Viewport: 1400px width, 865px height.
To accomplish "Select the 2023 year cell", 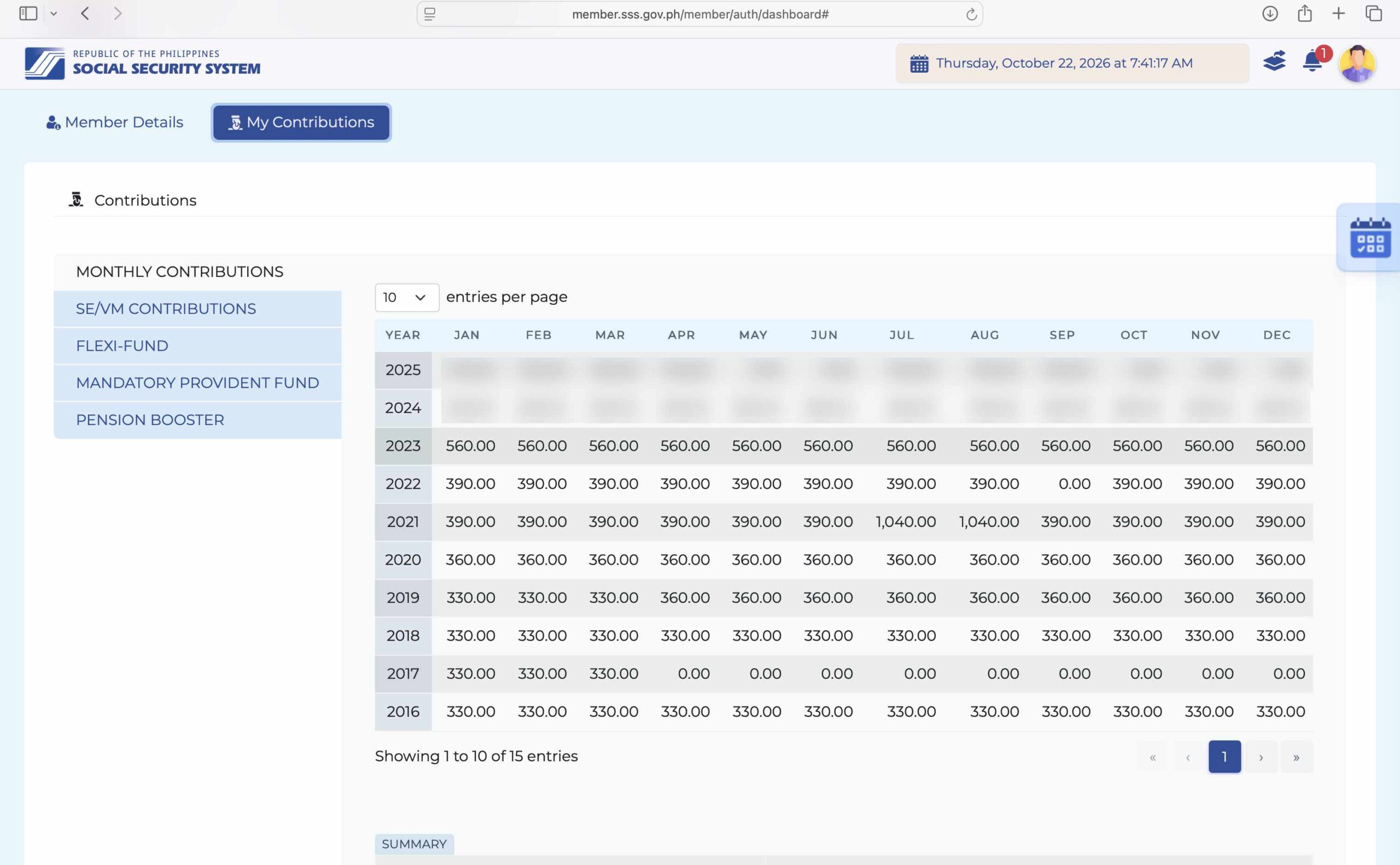I will (403, 446).
